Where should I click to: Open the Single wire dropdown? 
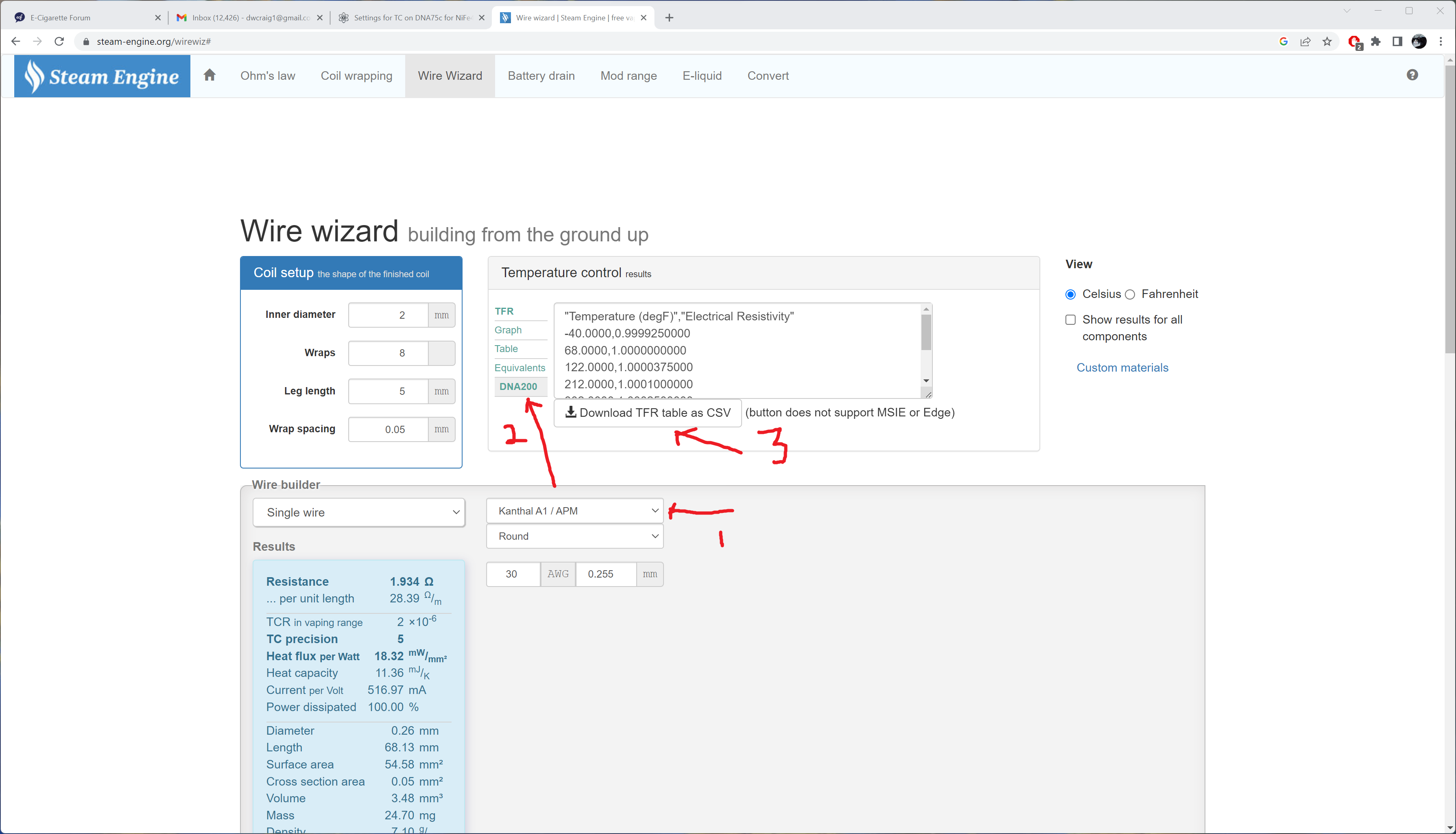[359, 512]
